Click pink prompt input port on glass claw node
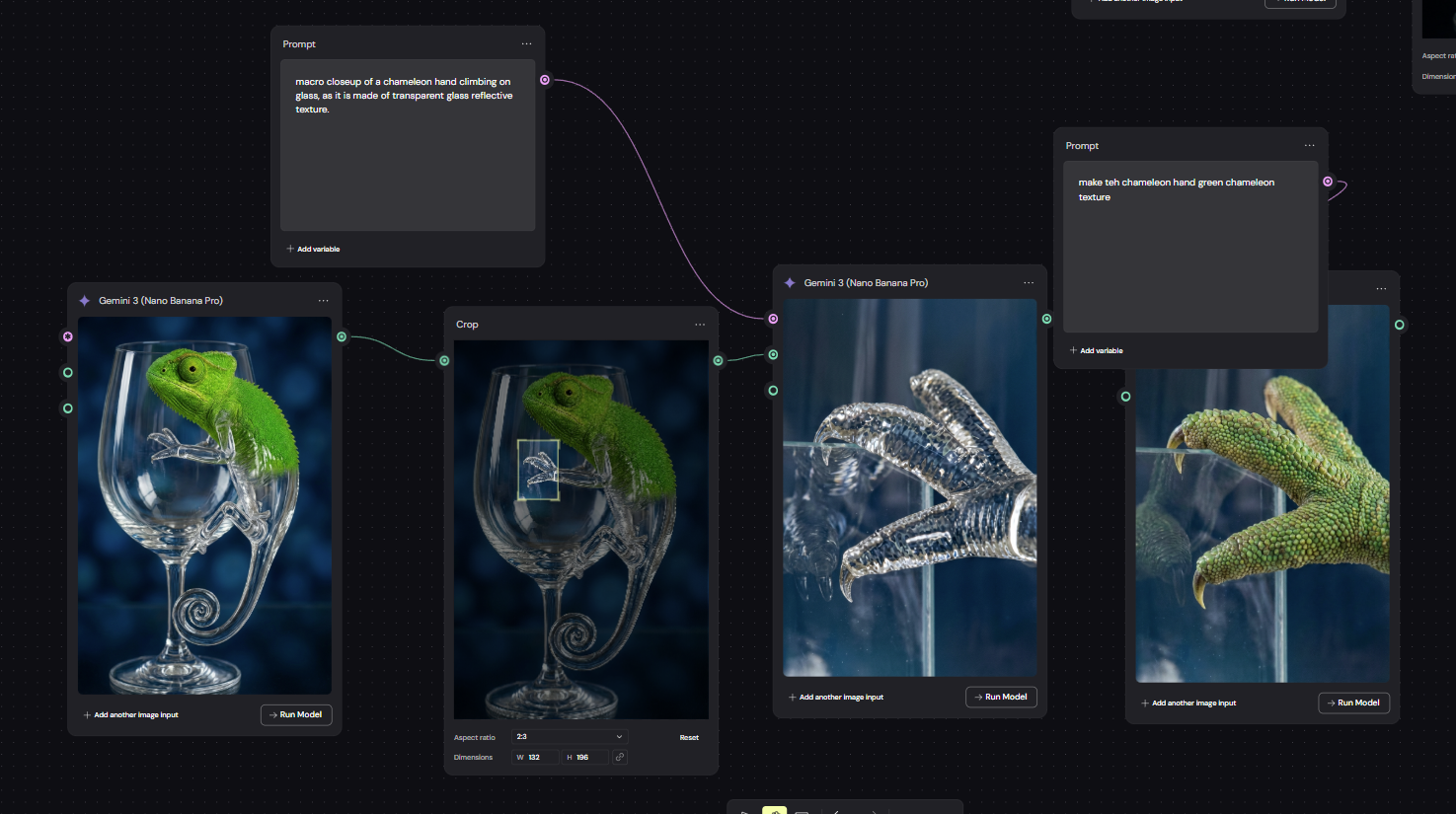Screen dimensions: 1456x814 773,319
